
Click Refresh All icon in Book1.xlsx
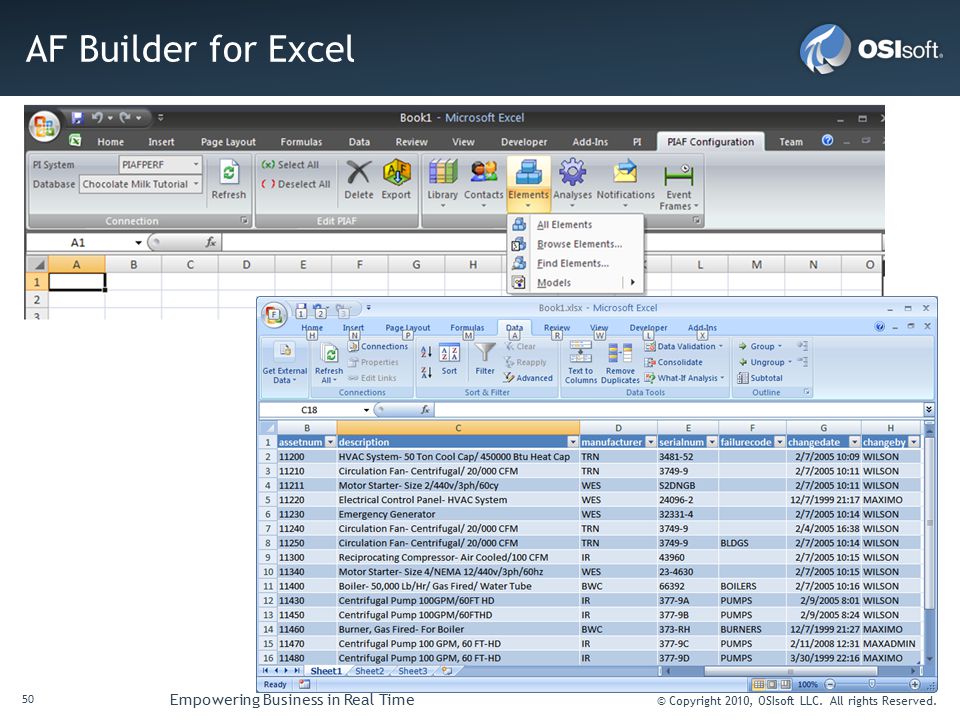click(329, 353)
